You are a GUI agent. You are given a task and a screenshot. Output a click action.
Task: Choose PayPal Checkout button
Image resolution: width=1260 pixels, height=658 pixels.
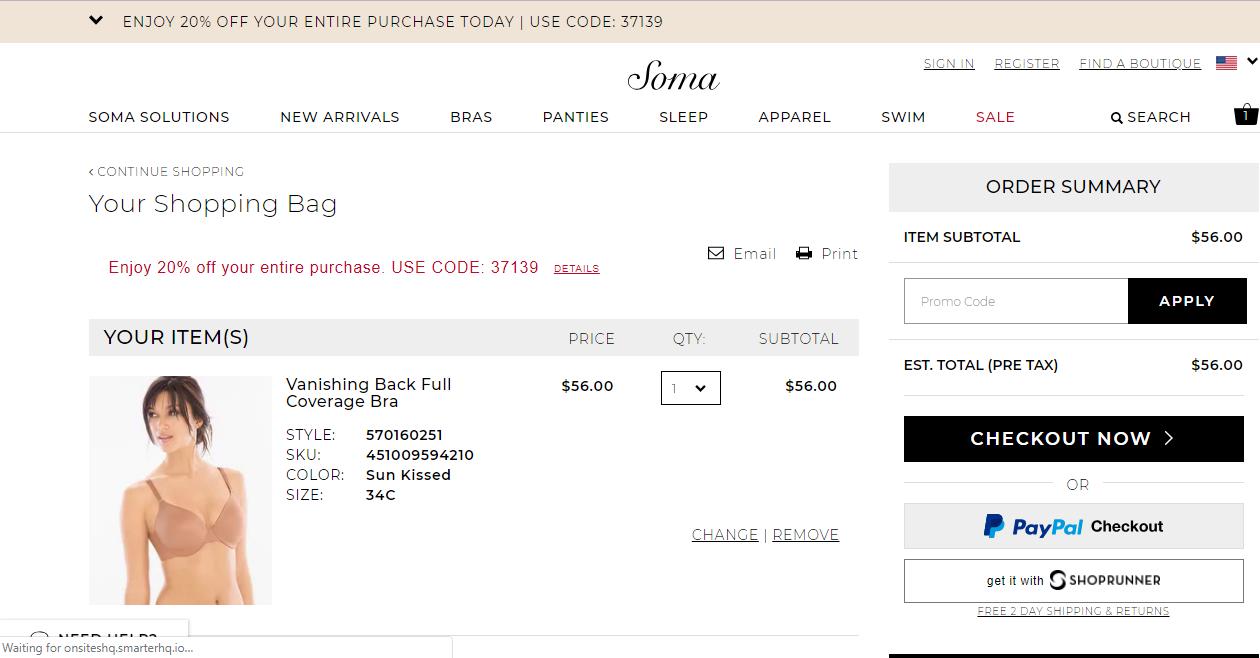(x=1074, y=526)
